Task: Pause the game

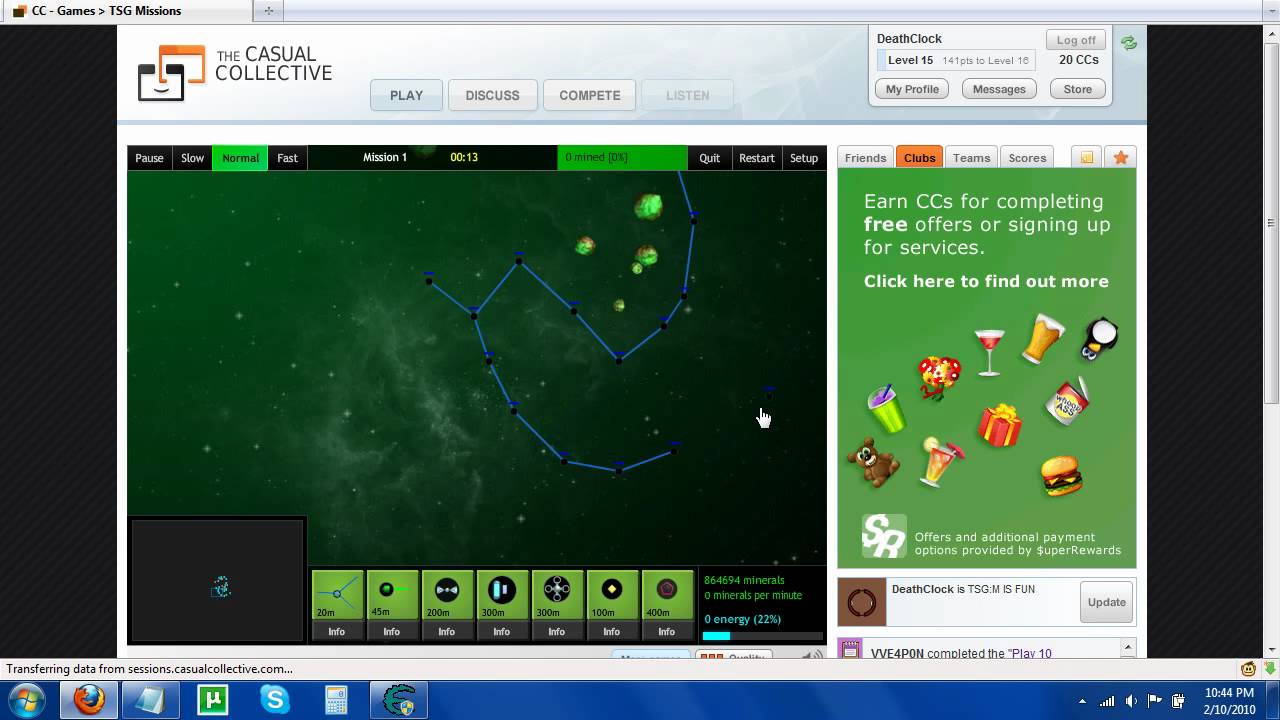Action: (x=149, y=158)
